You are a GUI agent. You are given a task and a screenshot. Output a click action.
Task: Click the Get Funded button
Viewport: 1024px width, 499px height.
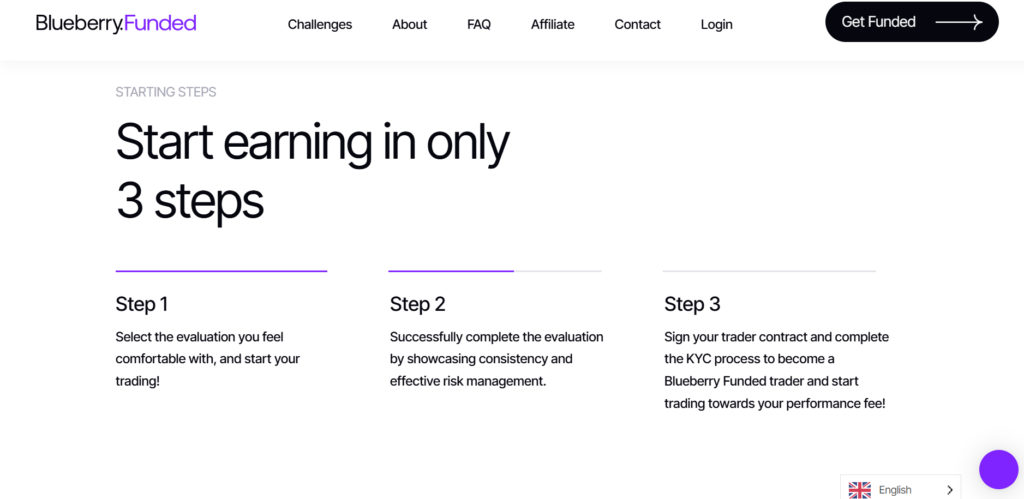coord(912,22)
